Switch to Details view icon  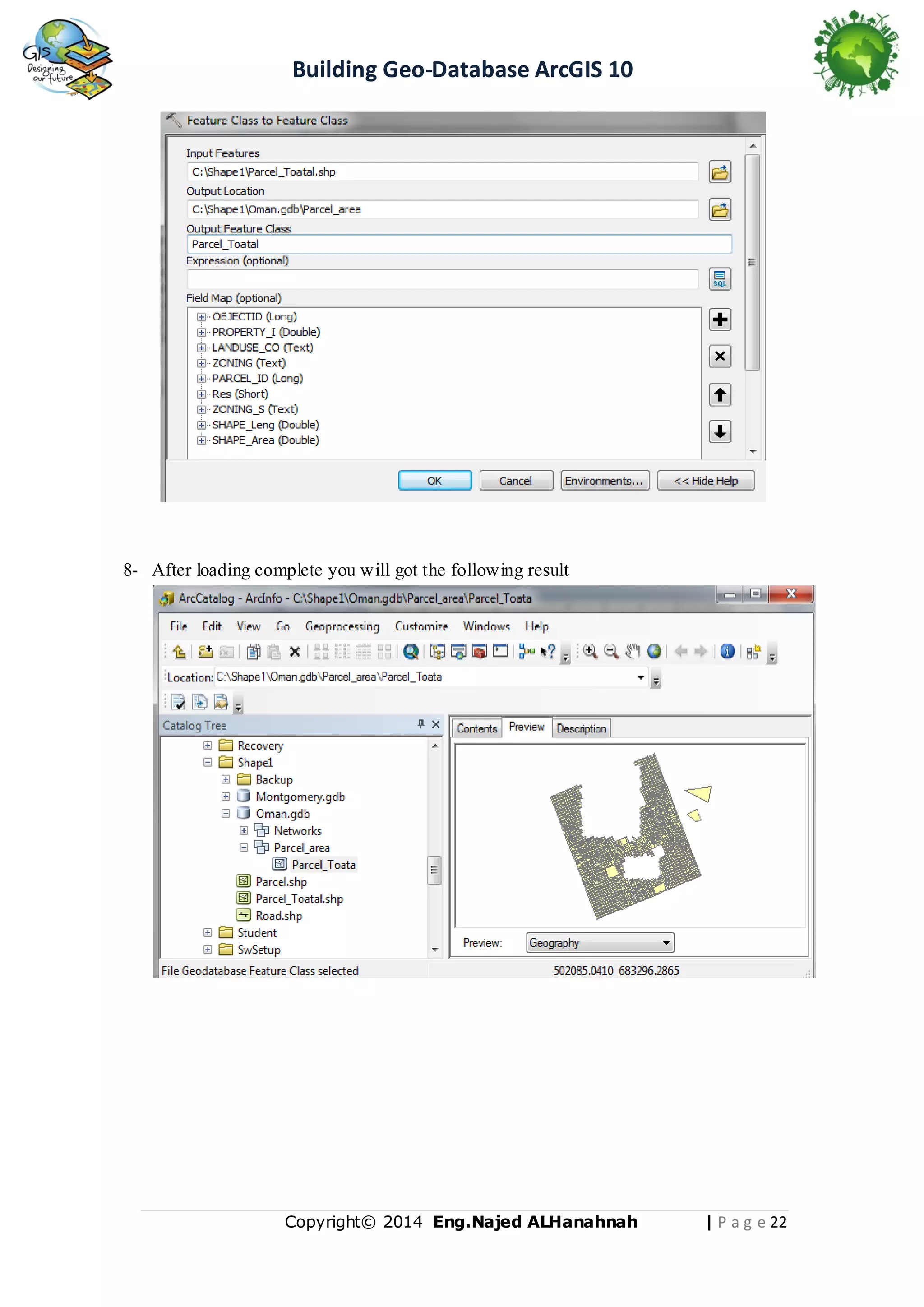[x=364, y=651]
